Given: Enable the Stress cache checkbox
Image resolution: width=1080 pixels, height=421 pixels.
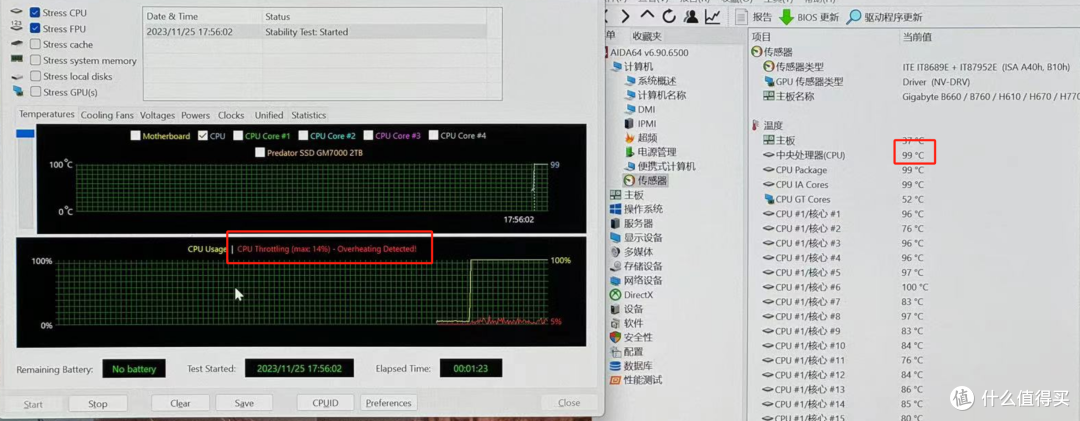Looking at the screenshot, I should pos(35,44).
